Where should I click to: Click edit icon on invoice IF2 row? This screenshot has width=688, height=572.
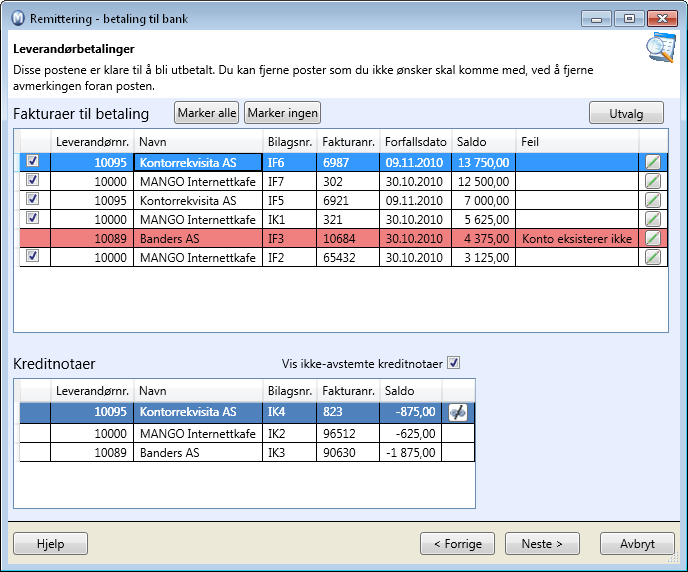(x=652, y=257)
